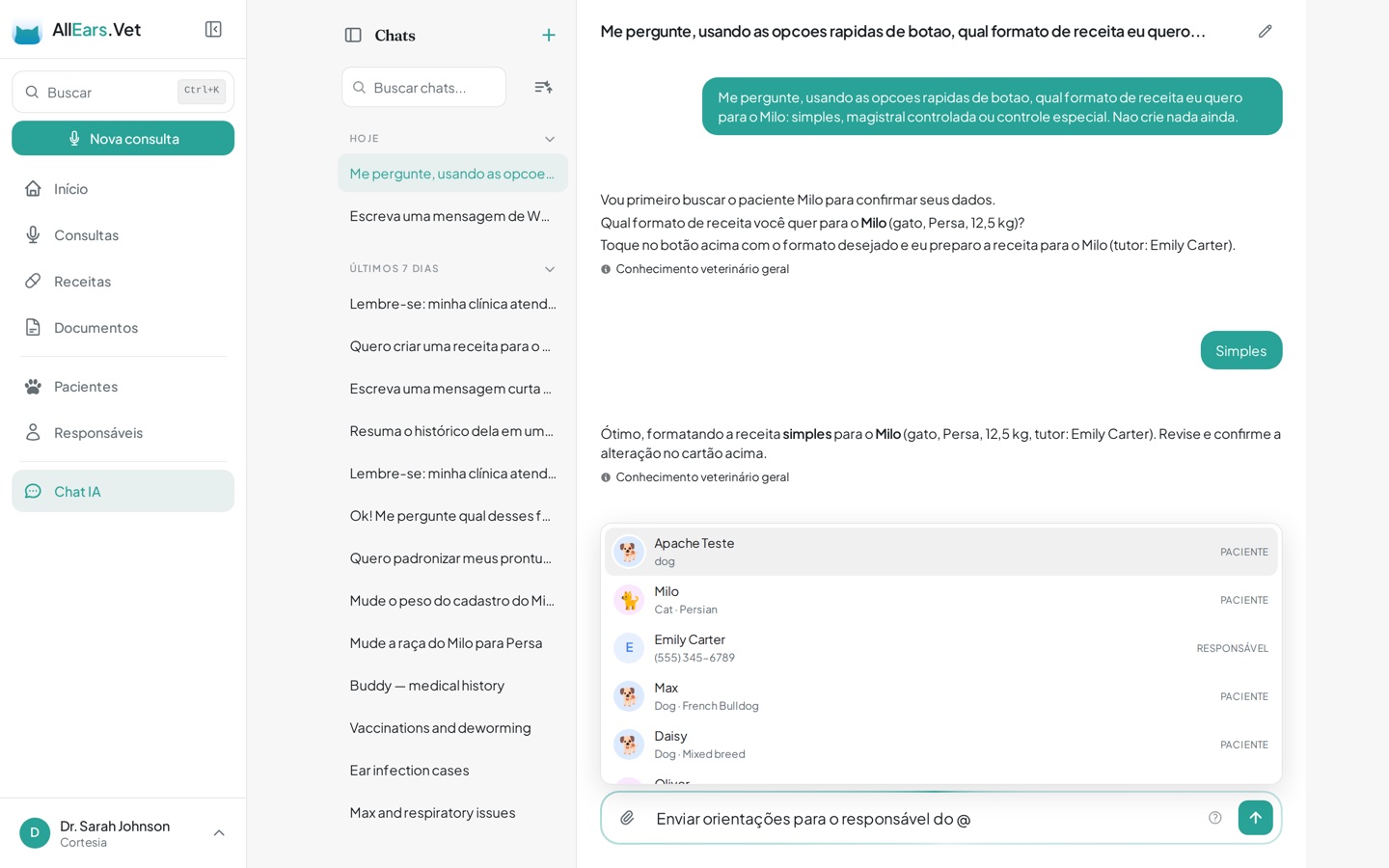Open chat 'Quero padronizar meus prontu...'
This screenshot has height=868, width=1389.
(452, 557)
